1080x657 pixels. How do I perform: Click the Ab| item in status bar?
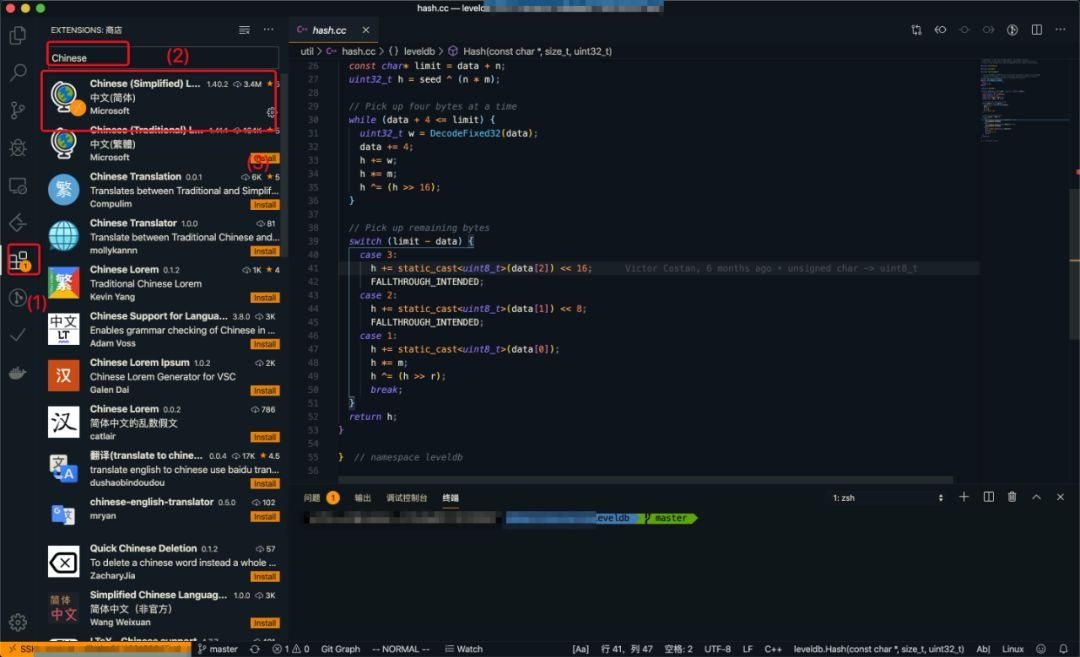[x=983, y=649]
